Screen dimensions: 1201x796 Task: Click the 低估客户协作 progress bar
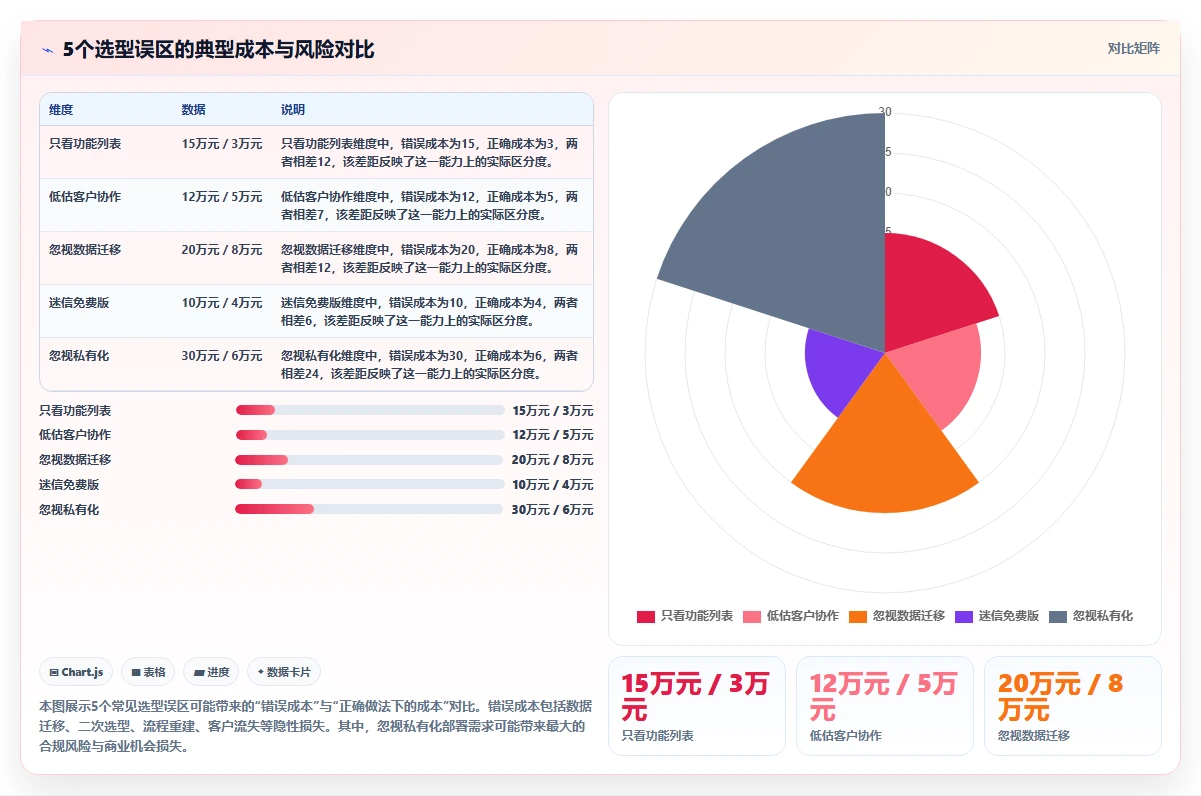coord(370,435)
